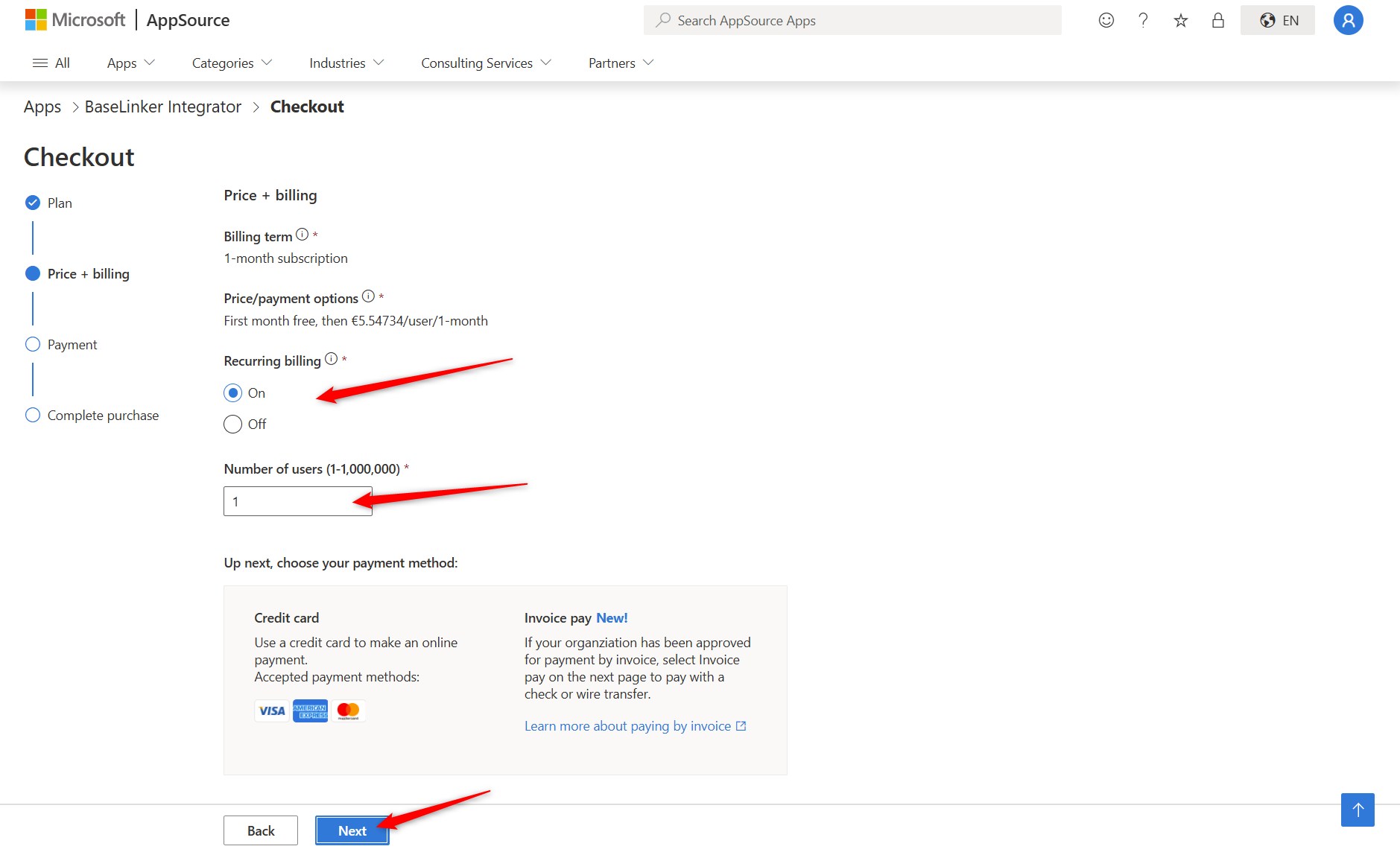Focus the Search AppSource Apps box
This screenshot has width=1400, height=852.
[x=852, y=20]
